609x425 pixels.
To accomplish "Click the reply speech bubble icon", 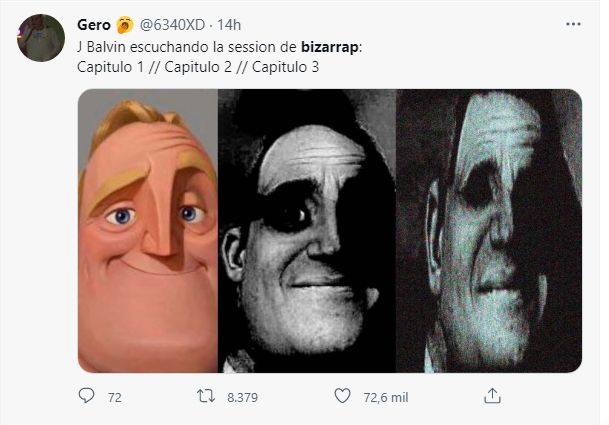I will [x=85, y=397].
